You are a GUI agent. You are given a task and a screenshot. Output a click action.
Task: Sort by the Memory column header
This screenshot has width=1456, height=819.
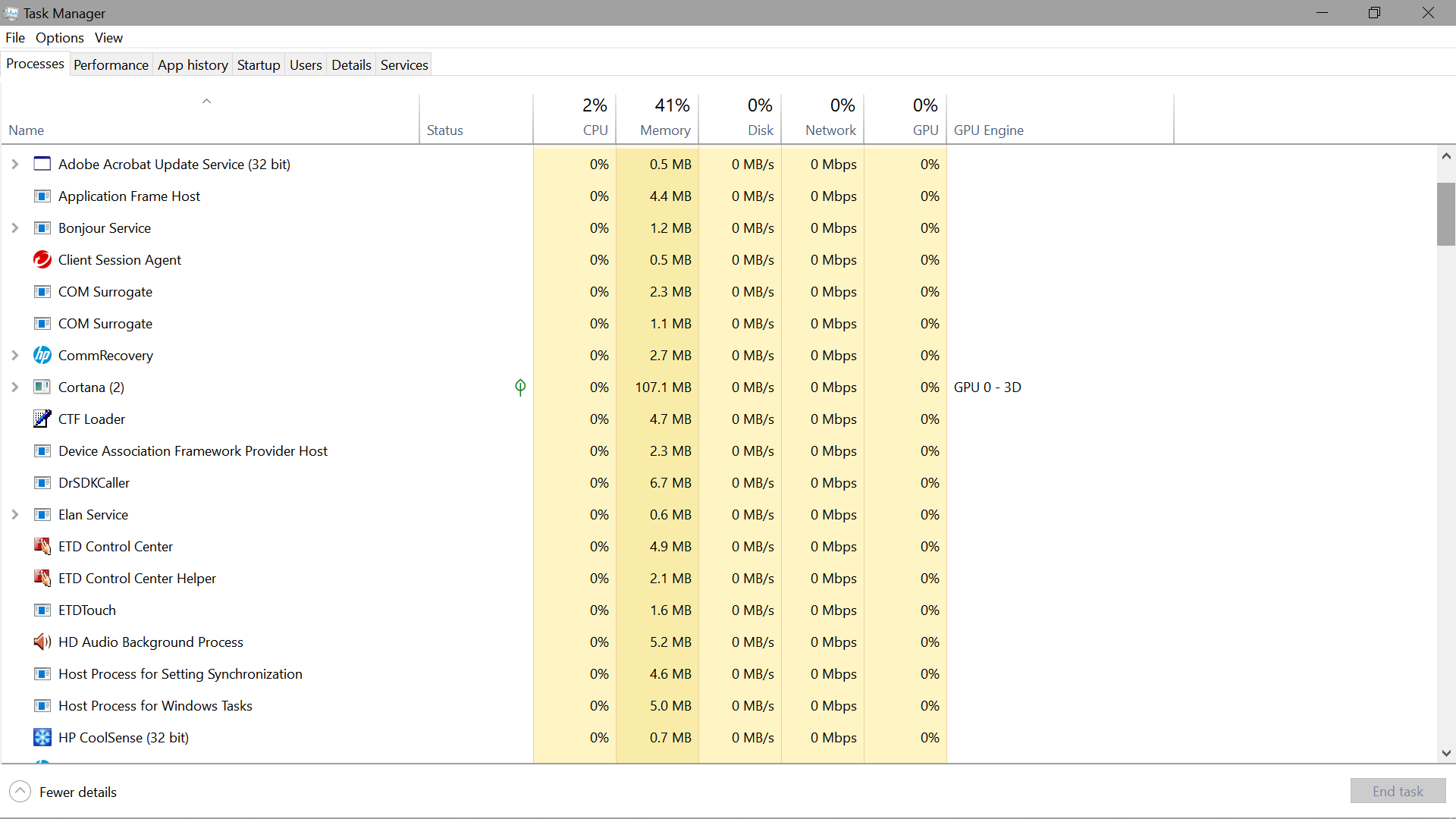click(657, 118)
